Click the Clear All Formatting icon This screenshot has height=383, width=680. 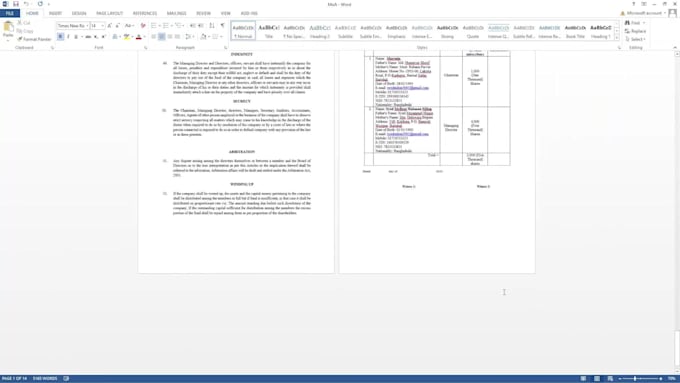click(143, 26)
